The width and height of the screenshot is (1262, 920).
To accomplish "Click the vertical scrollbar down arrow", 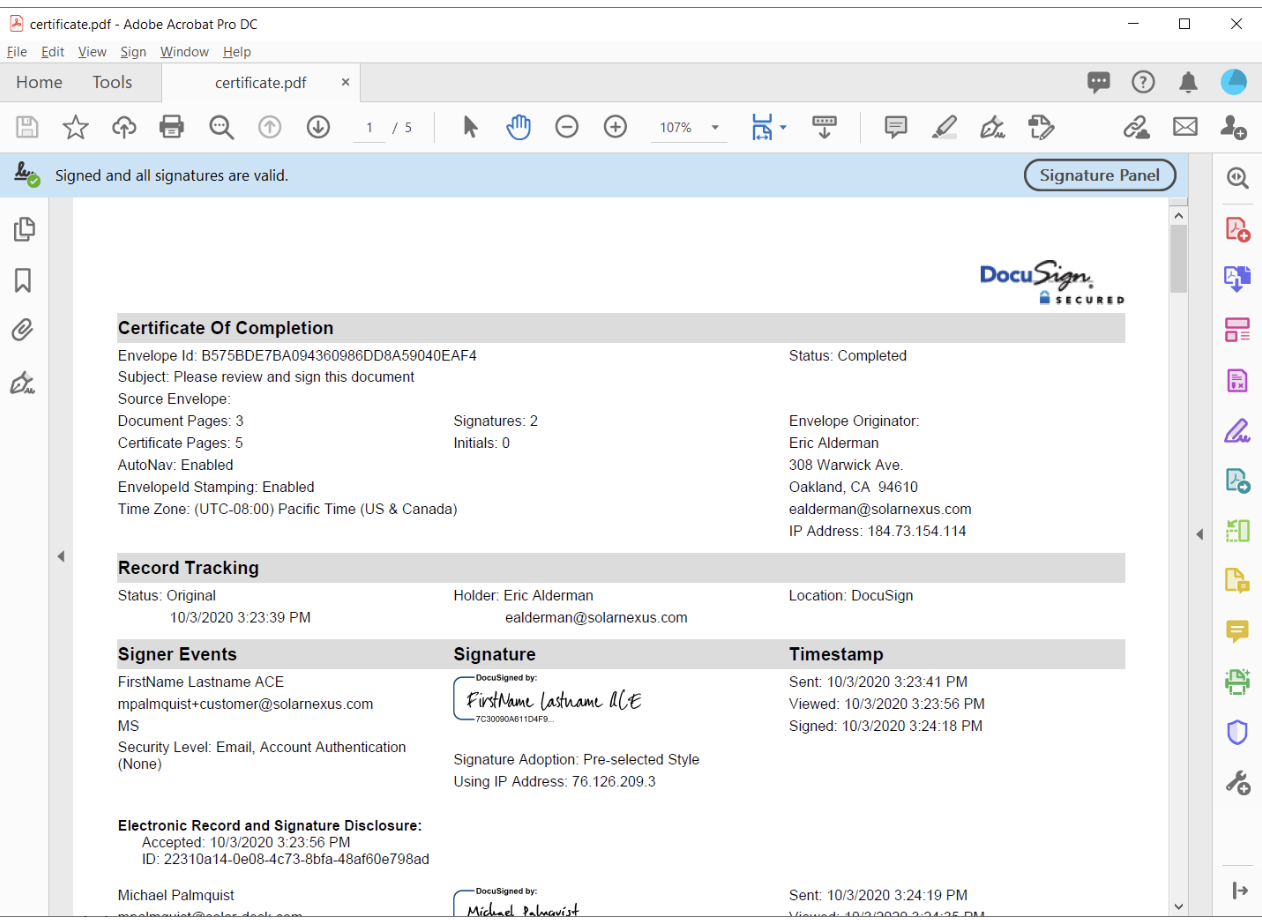I will [x=1178, y=906].
